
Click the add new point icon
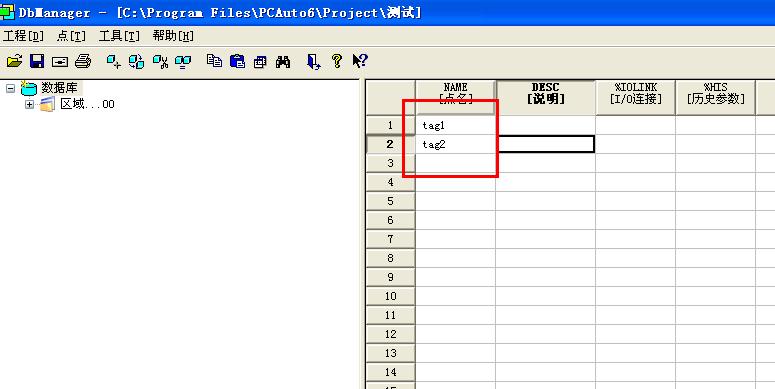pyautogui.click(x=114, y=61)
